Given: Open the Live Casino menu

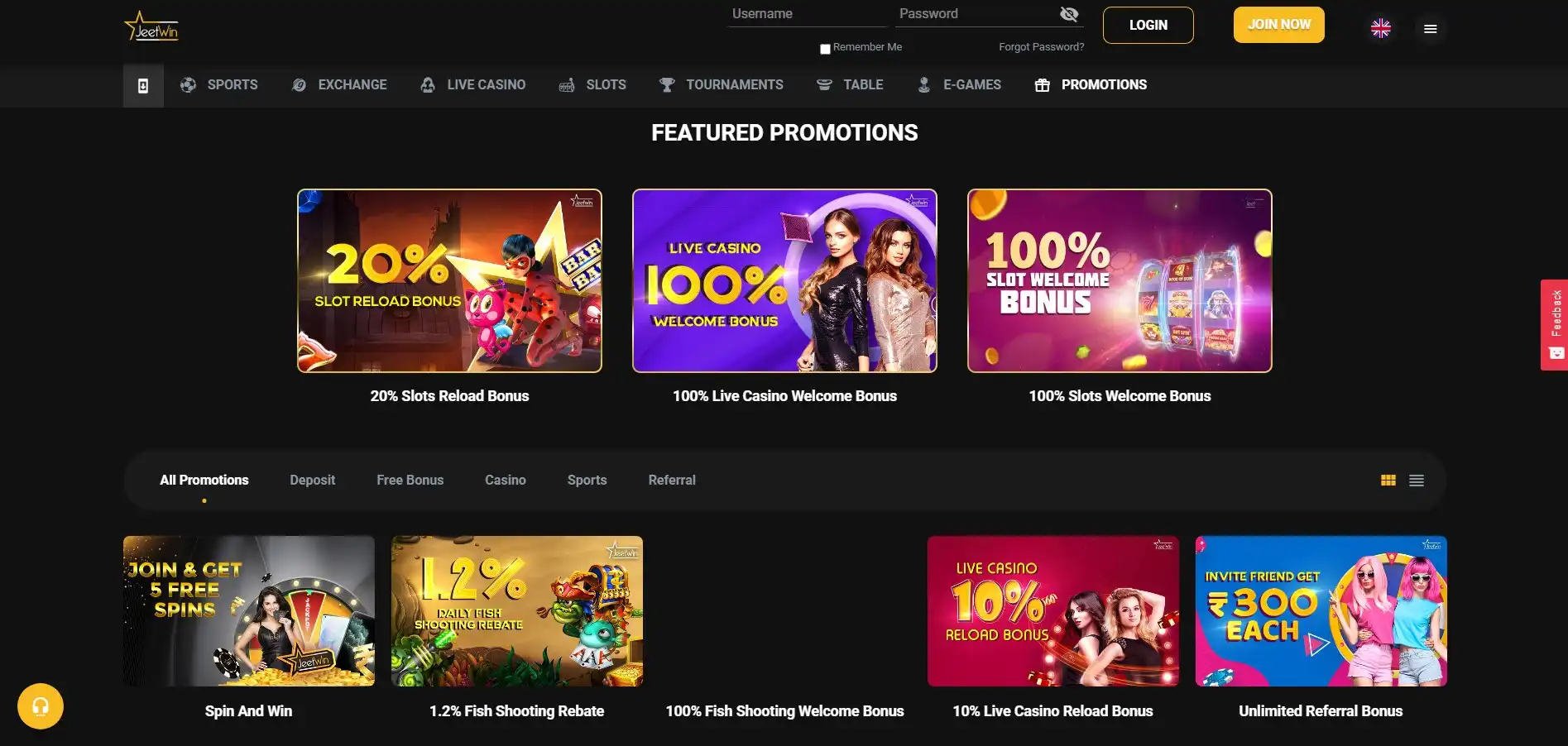Looking at the screenshot, I should coord(473,85).
